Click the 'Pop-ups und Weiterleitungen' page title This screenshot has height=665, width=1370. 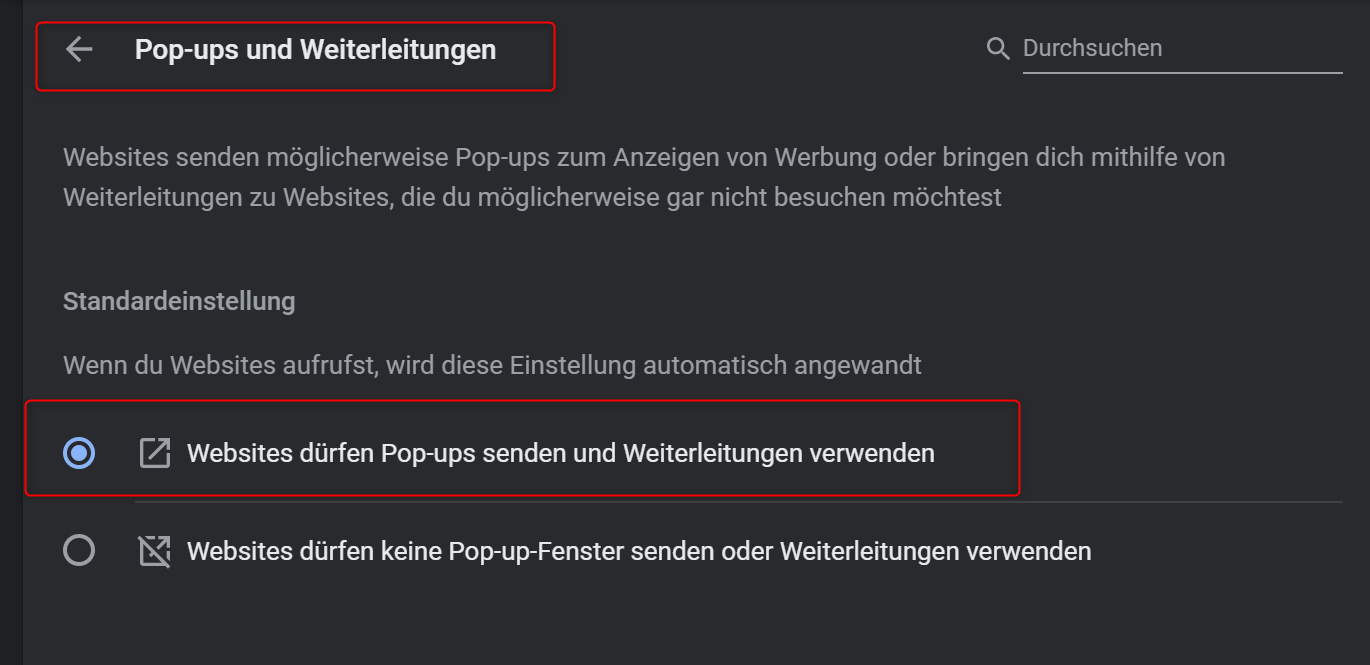[x=315, y=50]
